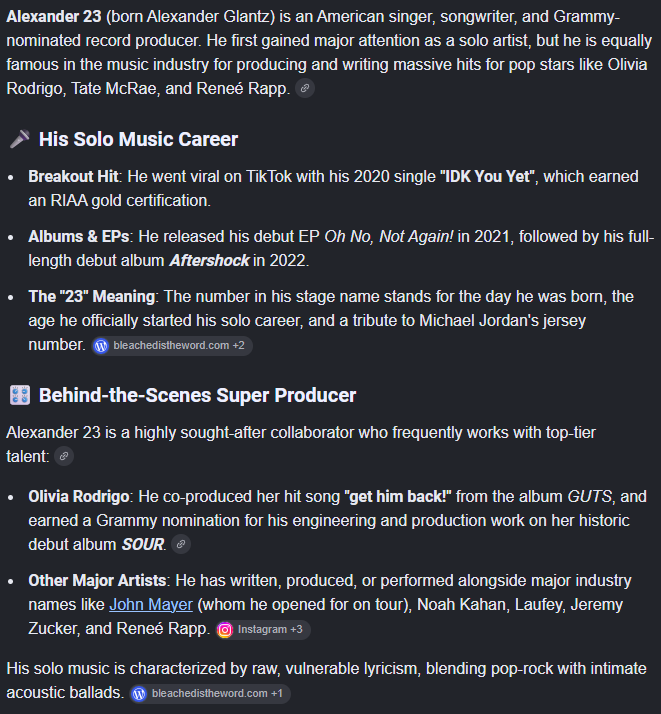Open the bleachedistheword.com +2 source chip

click(x=172, y=346)
